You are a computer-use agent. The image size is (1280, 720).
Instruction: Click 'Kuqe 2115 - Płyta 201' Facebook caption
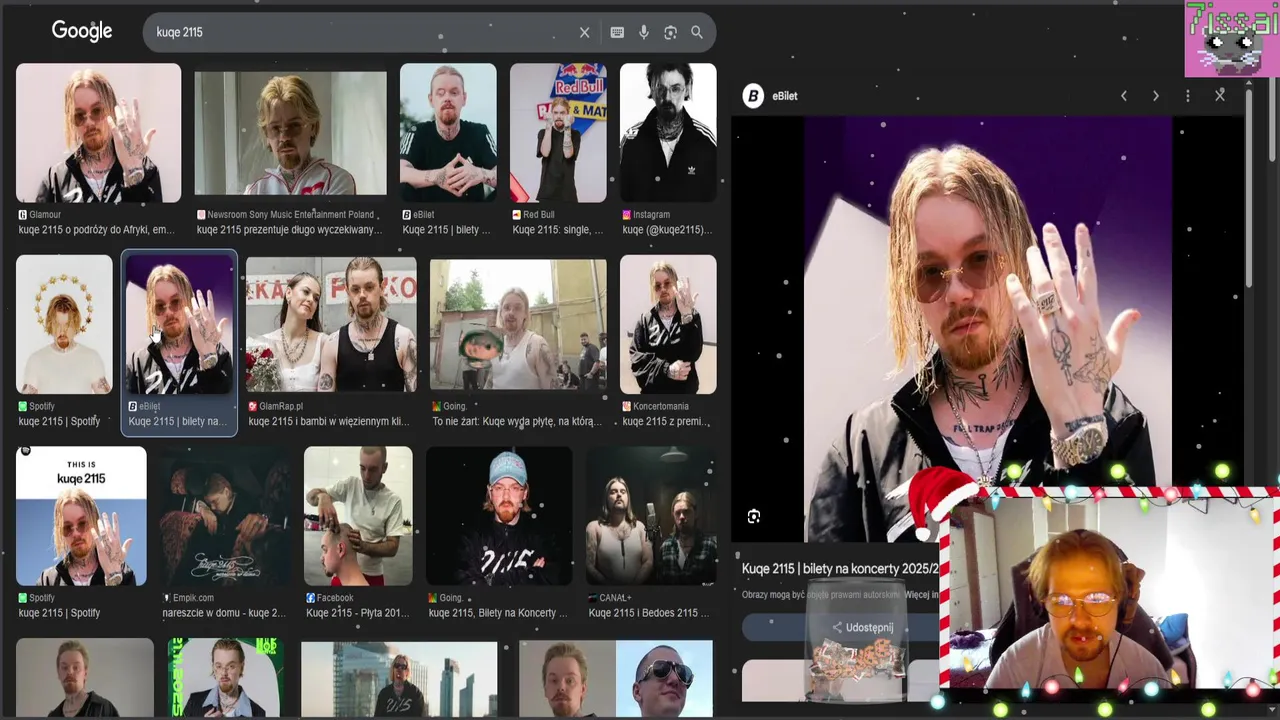click(358, 613)
